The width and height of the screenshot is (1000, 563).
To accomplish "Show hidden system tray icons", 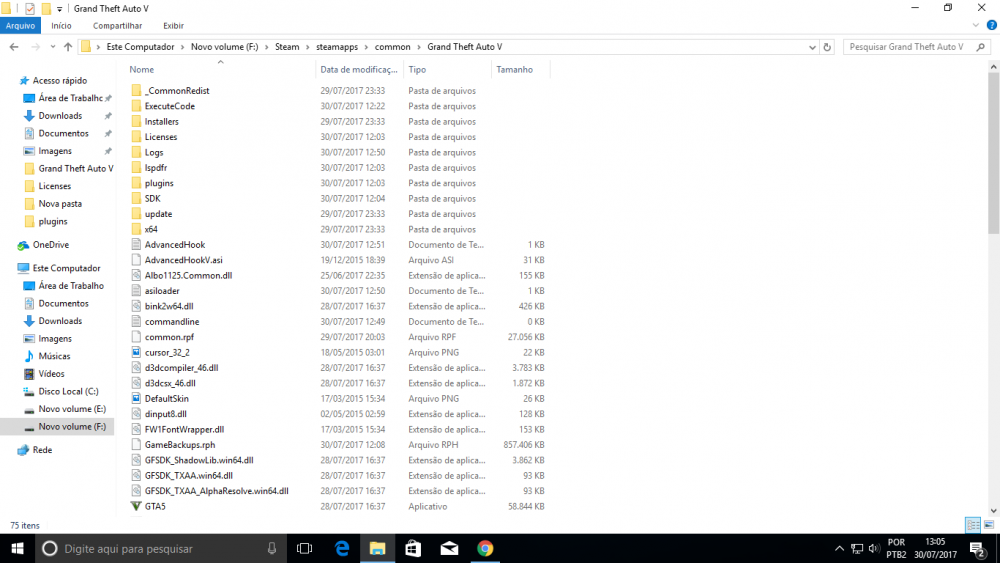I will tap(839, 548).
